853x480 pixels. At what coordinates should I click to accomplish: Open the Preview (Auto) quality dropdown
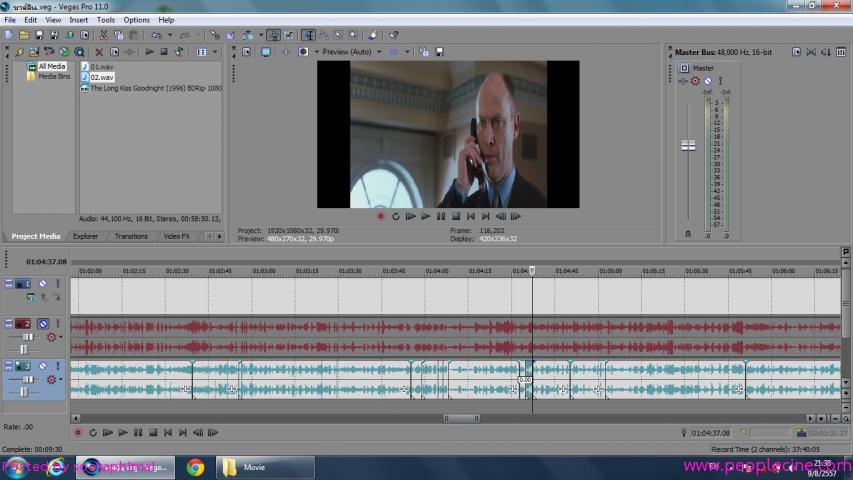pos(379,52)
